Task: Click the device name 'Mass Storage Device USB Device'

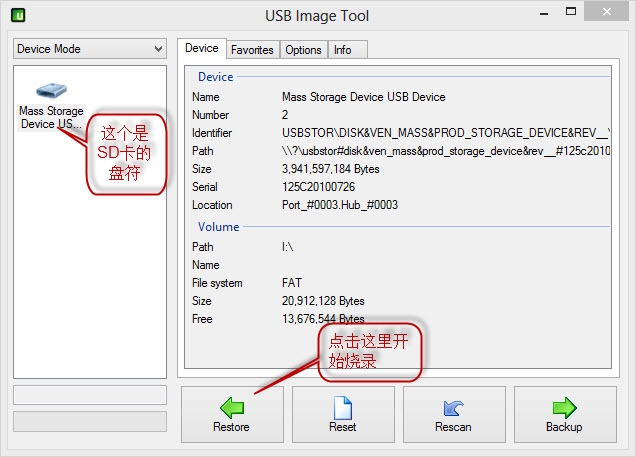Action: (x=364, y=97)
